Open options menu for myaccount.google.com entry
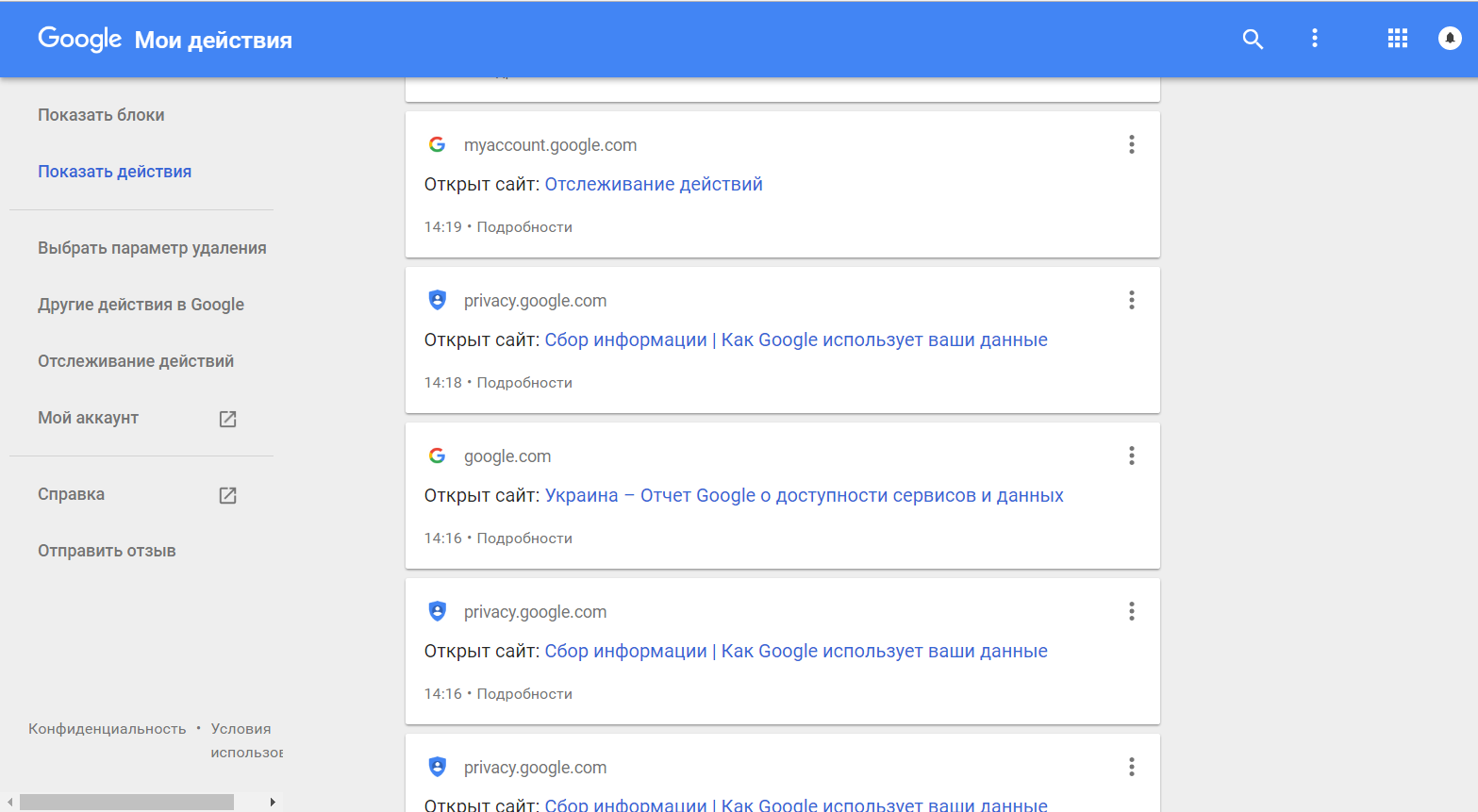 [x=1132, y=144]
